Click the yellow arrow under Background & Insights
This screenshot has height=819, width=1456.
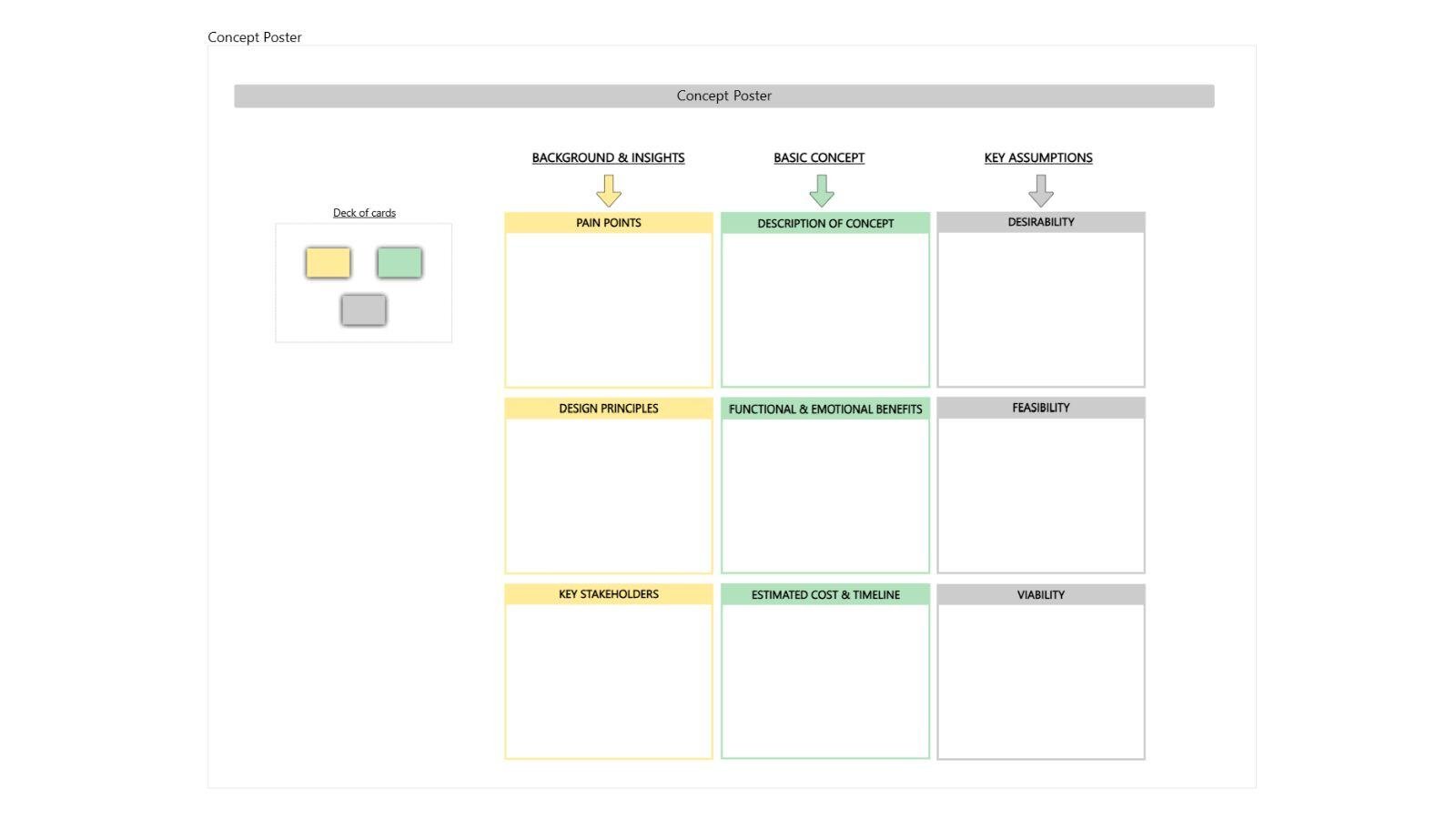(x=609, y=190)
